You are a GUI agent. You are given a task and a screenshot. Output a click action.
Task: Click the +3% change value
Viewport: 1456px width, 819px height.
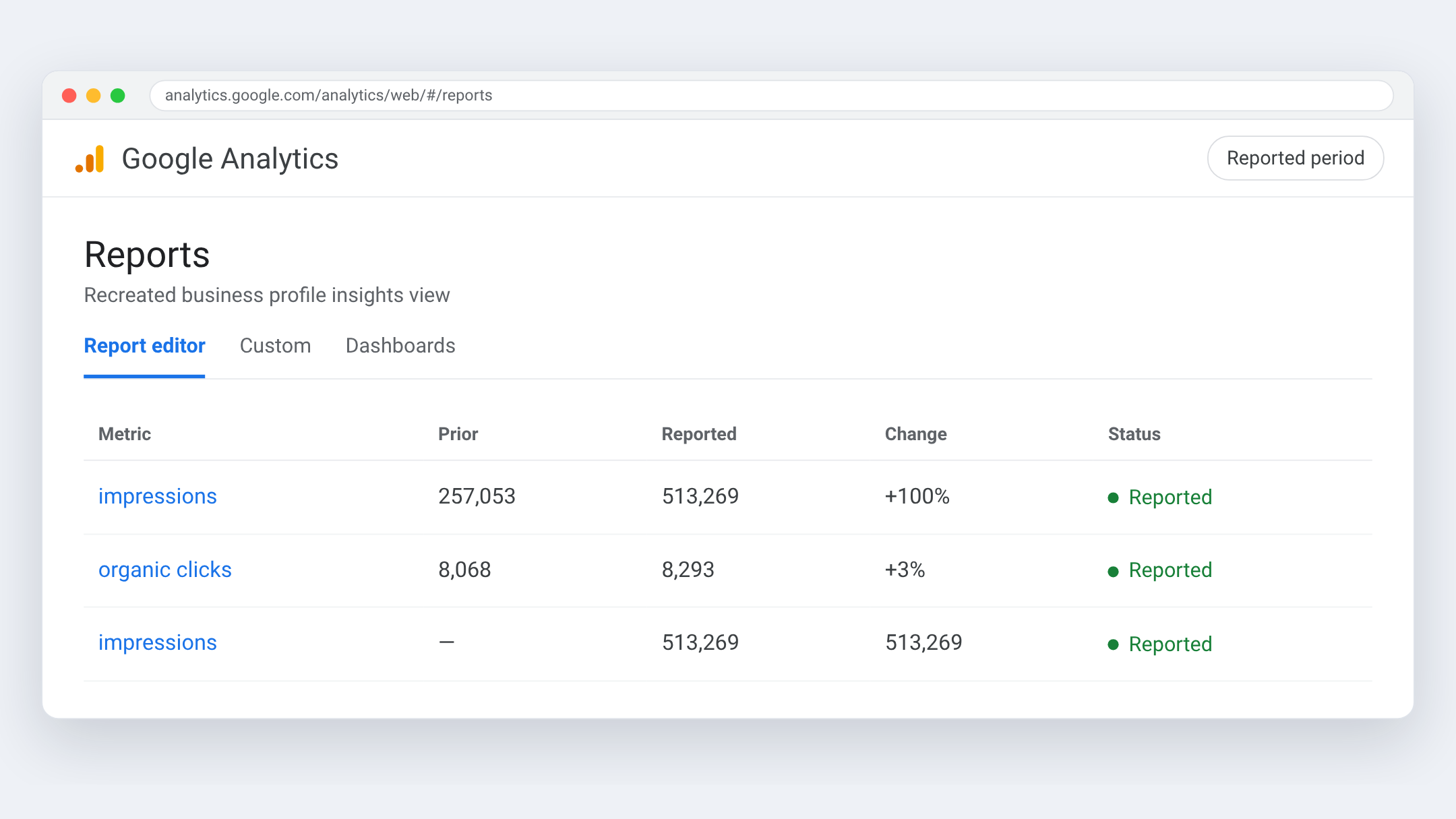905,570
